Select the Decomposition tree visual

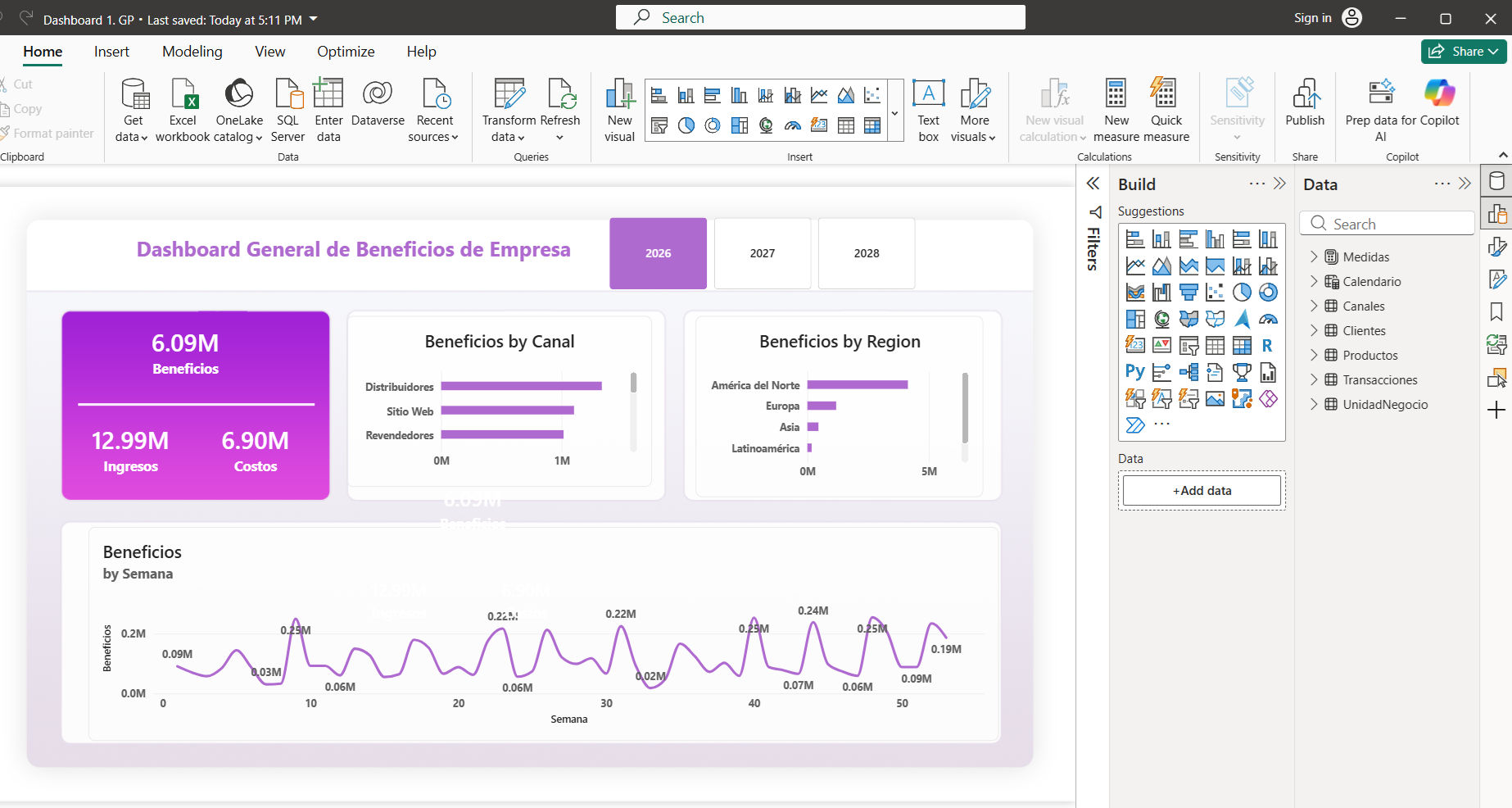point(1188,373)
